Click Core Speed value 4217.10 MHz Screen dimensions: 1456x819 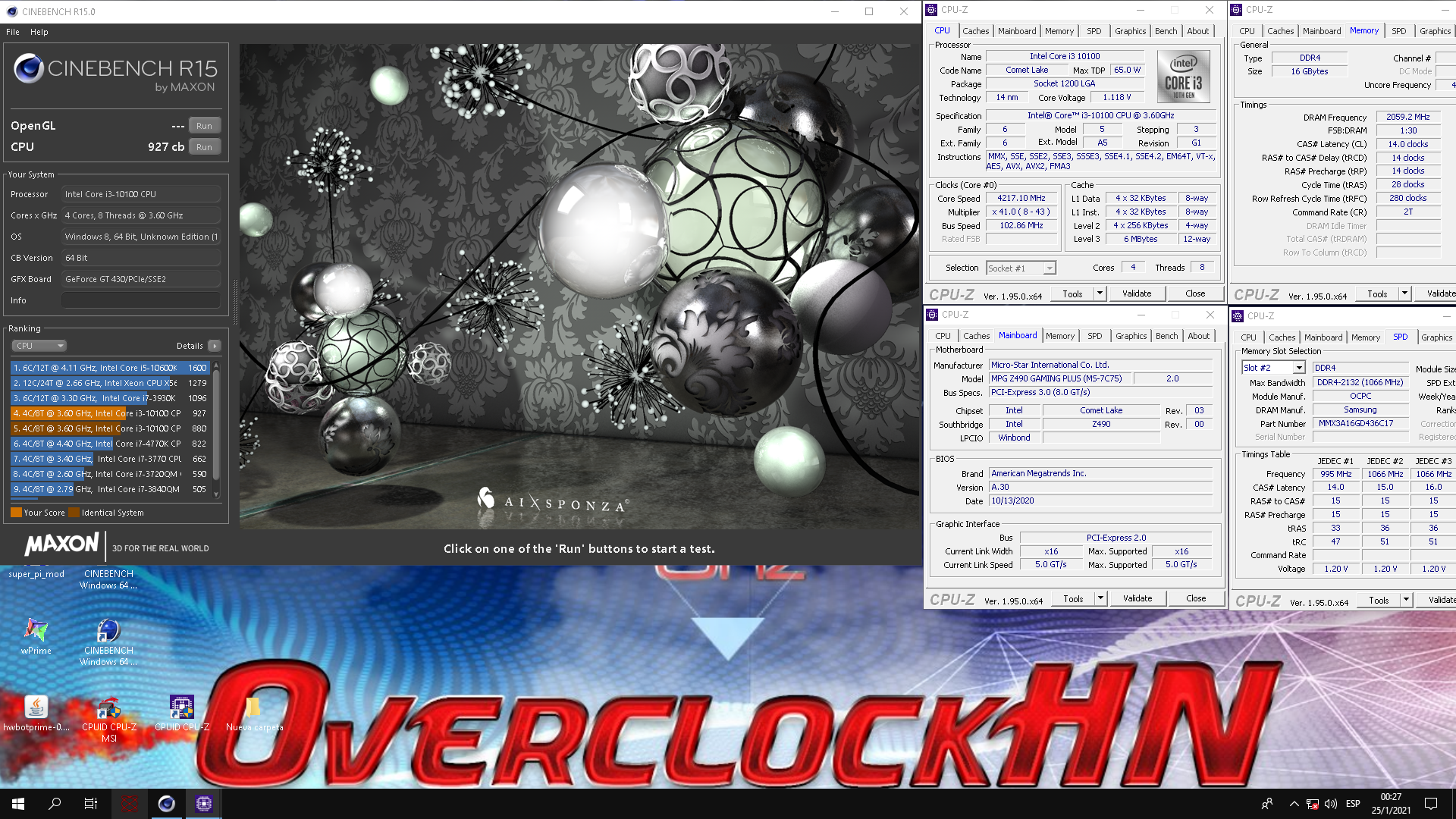tap(1021, 198)
